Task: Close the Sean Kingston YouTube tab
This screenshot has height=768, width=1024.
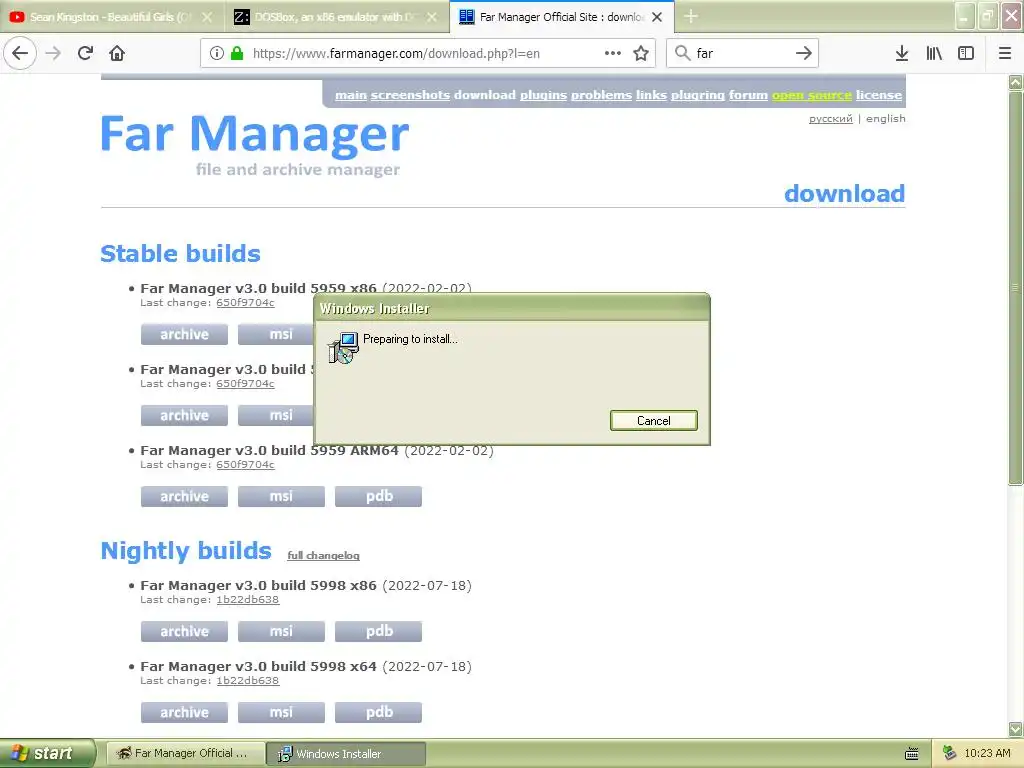Action: tap(207, 17)
